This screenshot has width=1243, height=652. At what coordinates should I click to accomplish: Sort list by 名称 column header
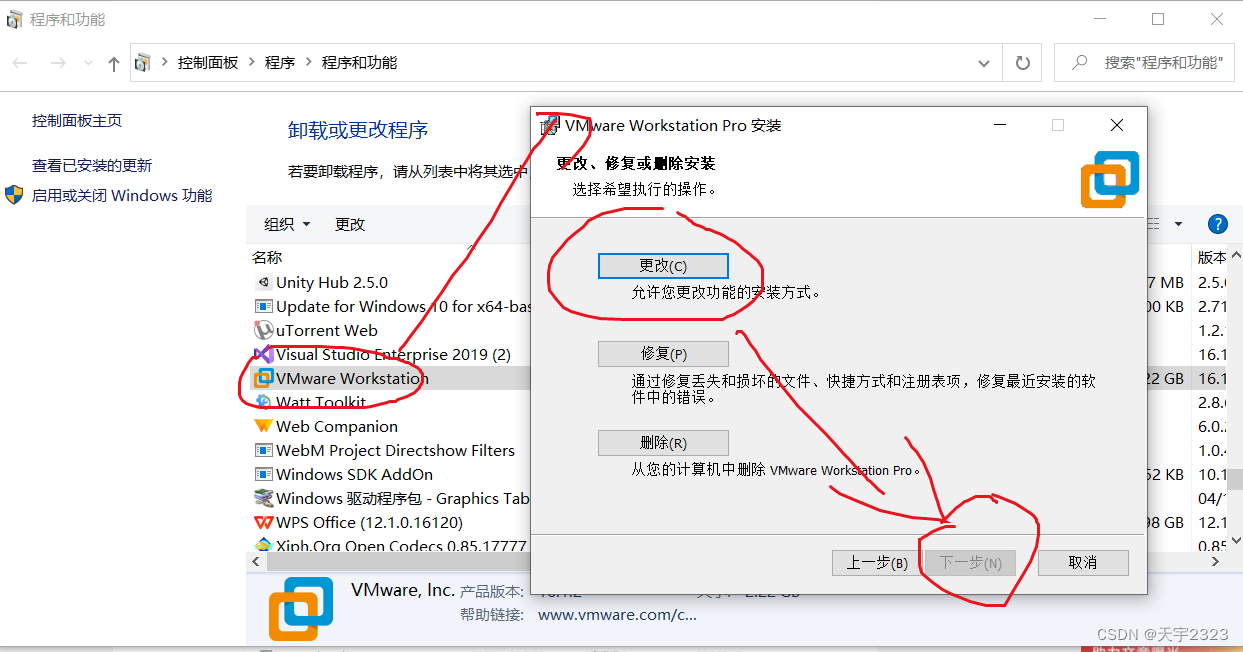267,257
